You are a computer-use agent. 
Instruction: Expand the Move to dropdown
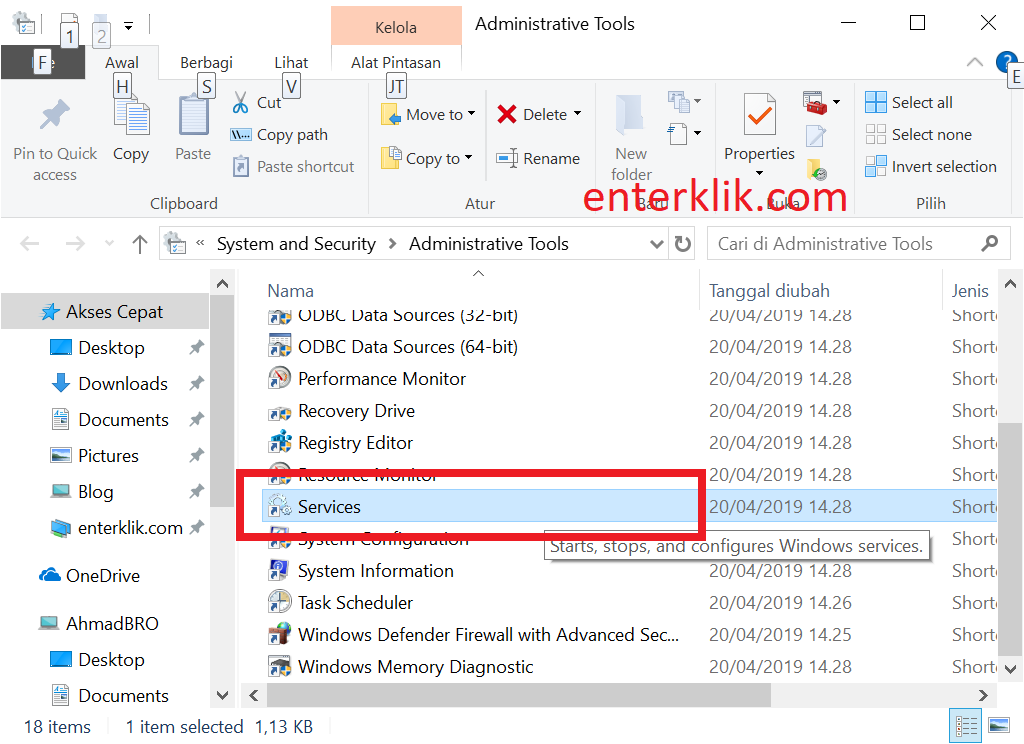click(x=471, y=114)
